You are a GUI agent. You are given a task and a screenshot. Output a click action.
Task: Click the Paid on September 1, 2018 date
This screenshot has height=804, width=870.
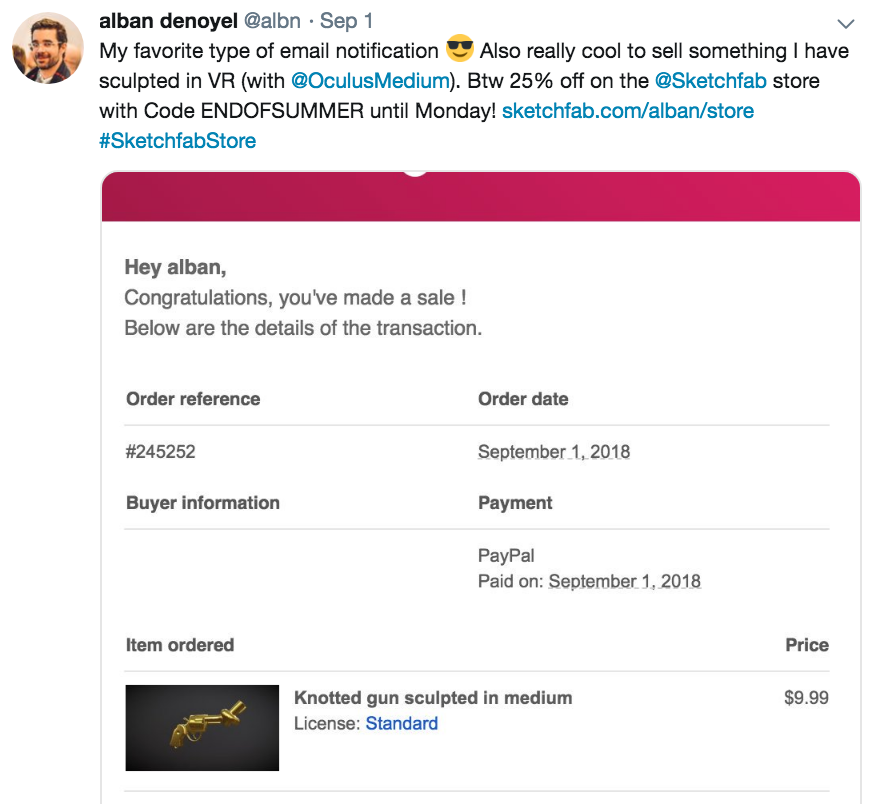624,581
